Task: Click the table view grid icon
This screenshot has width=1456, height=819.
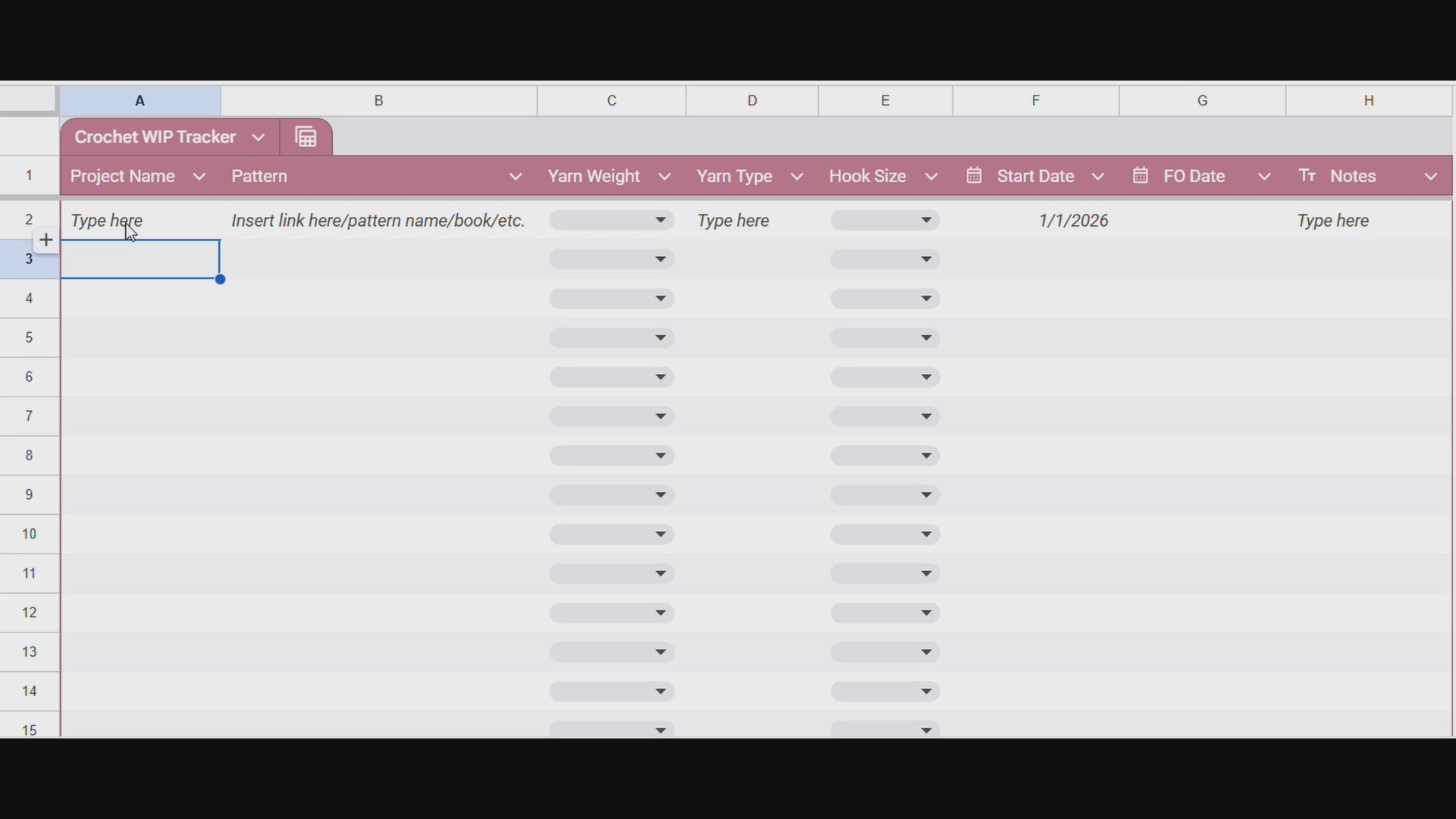Action: click(306, 137)
